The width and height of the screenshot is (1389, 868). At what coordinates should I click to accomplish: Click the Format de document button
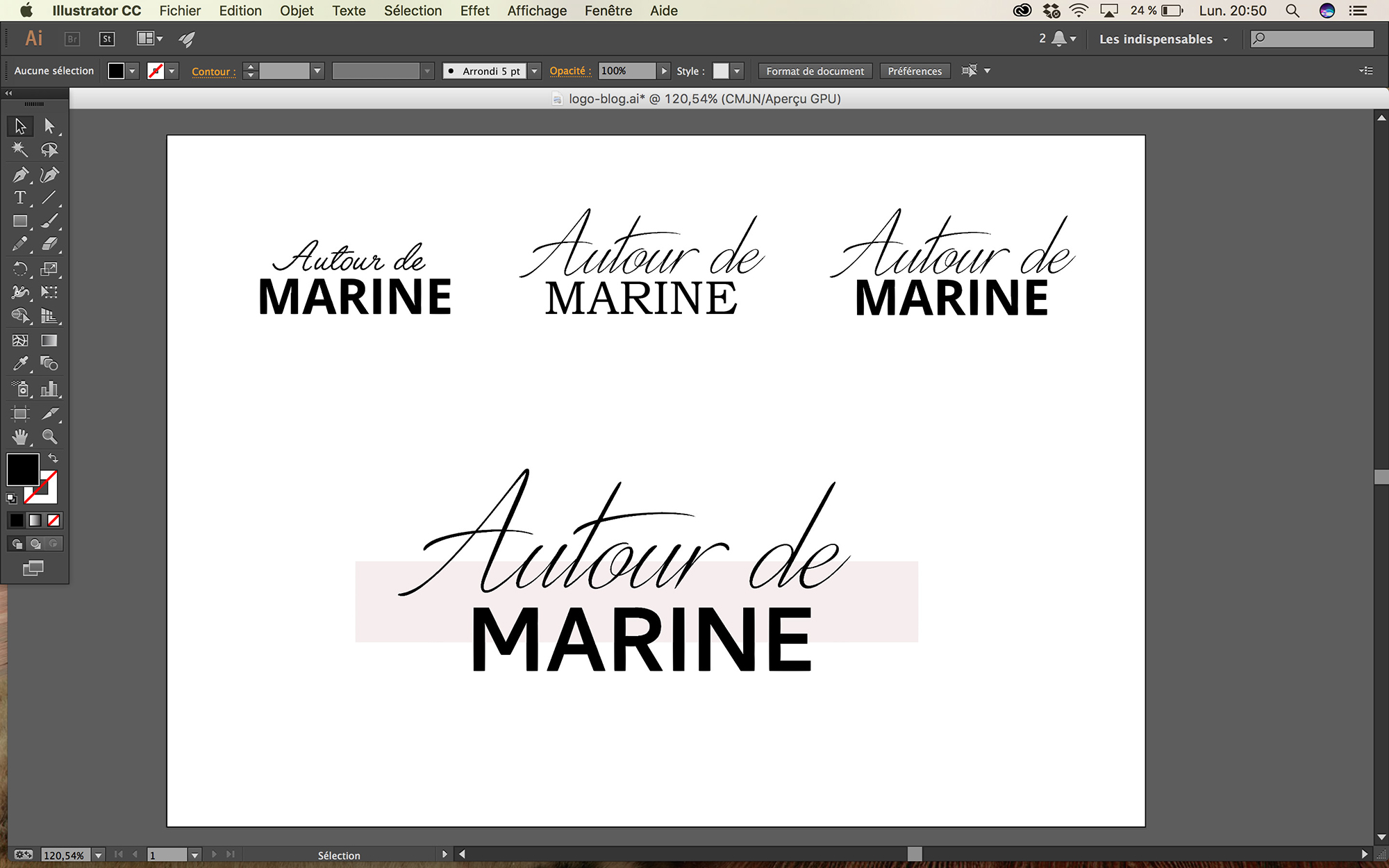click(x=815, y=71)
